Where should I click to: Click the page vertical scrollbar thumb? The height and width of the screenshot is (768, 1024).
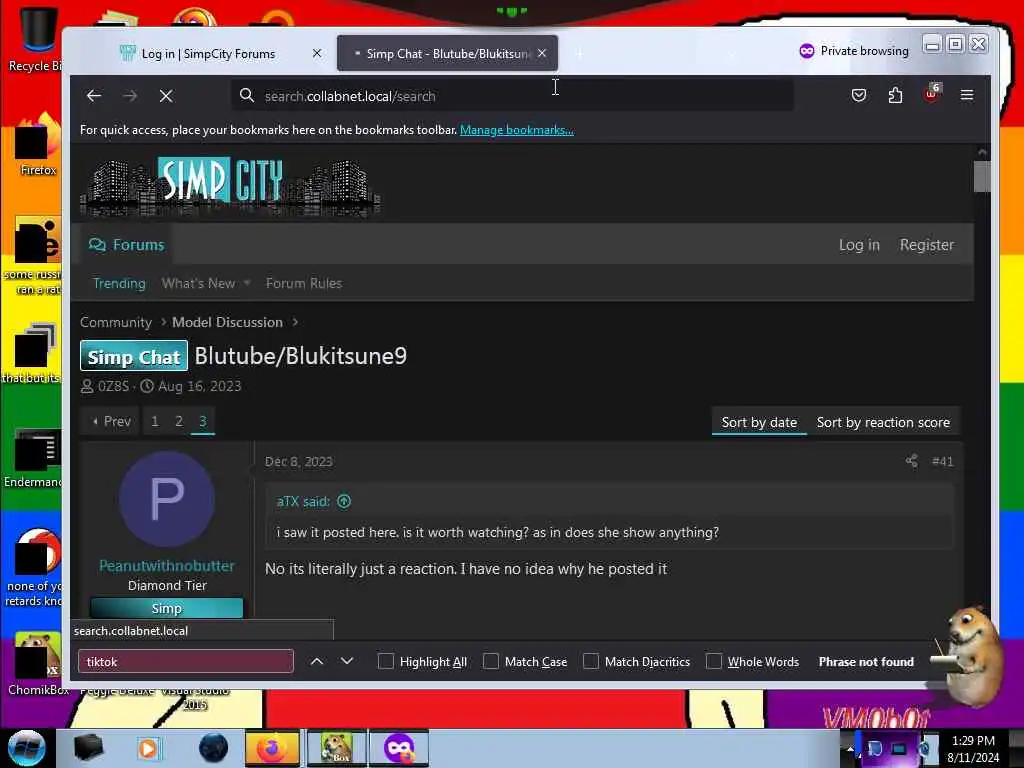982,177
